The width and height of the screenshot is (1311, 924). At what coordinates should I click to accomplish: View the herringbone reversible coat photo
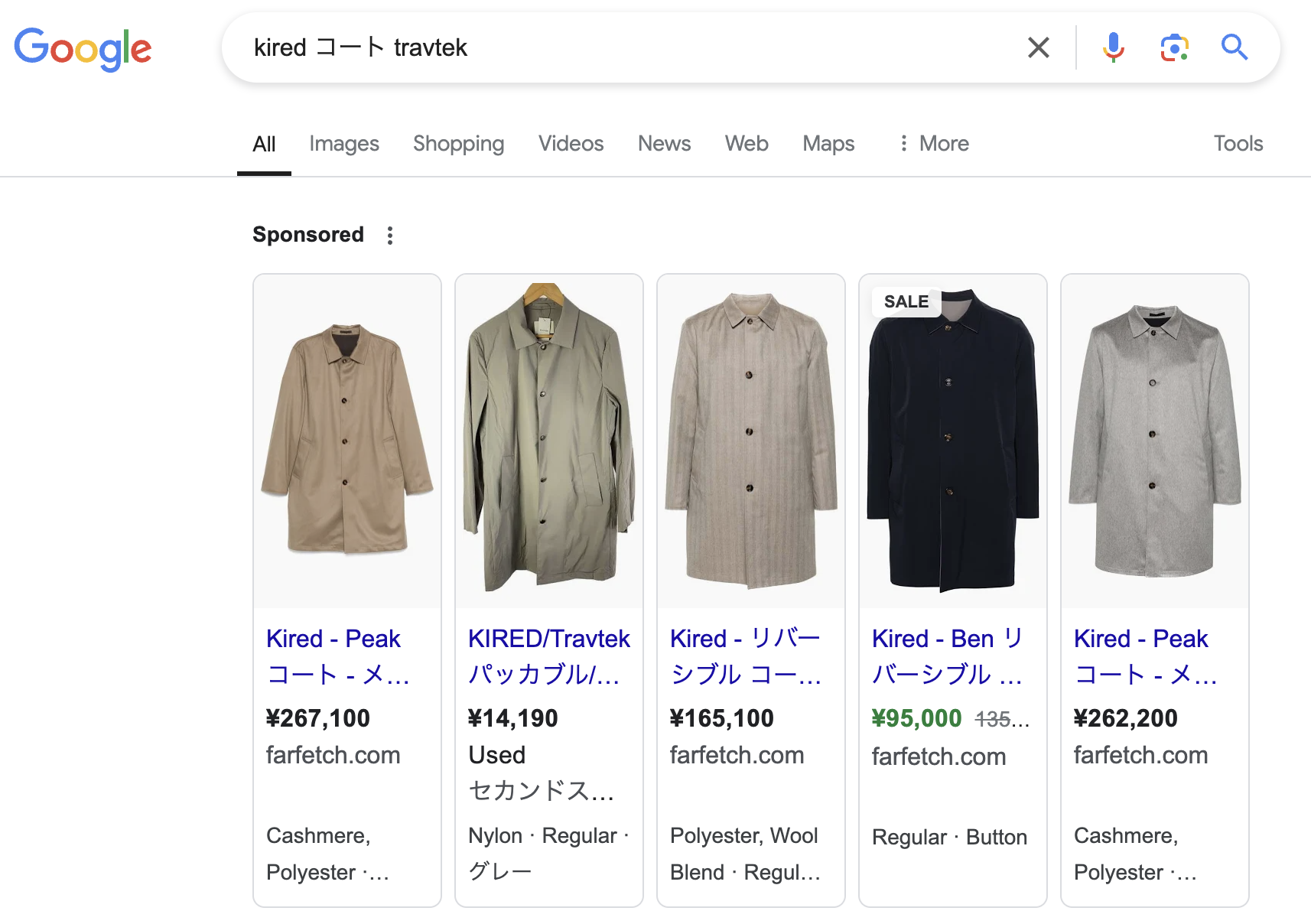[751, 441]
